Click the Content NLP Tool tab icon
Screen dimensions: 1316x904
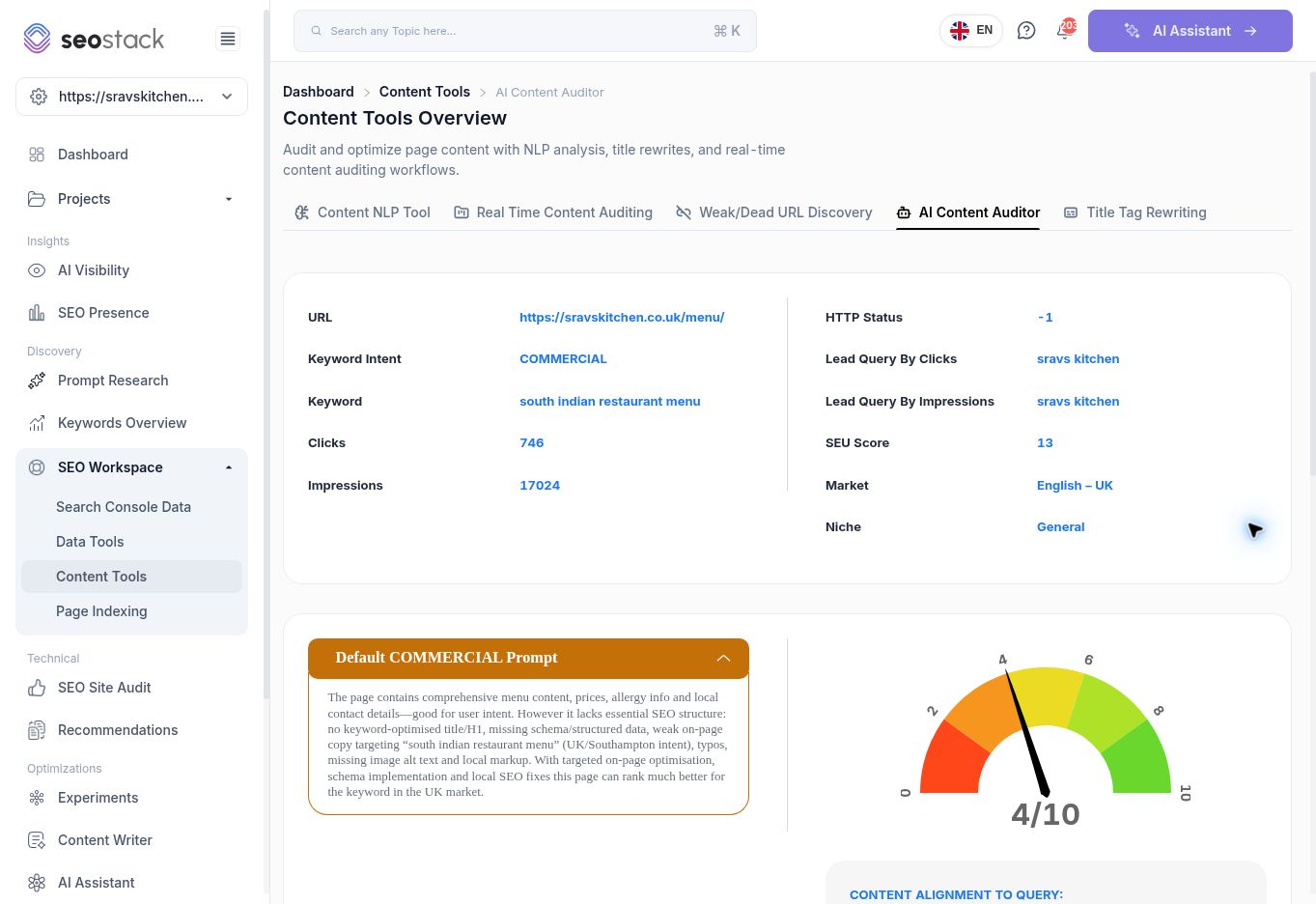(x=302, y=212)
